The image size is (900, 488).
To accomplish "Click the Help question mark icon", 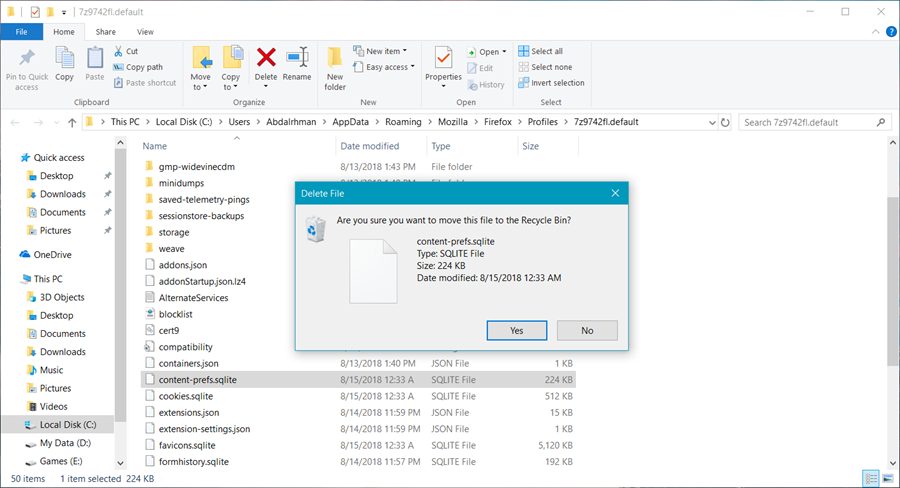I will pyautogui.click(x=891, y=32).
